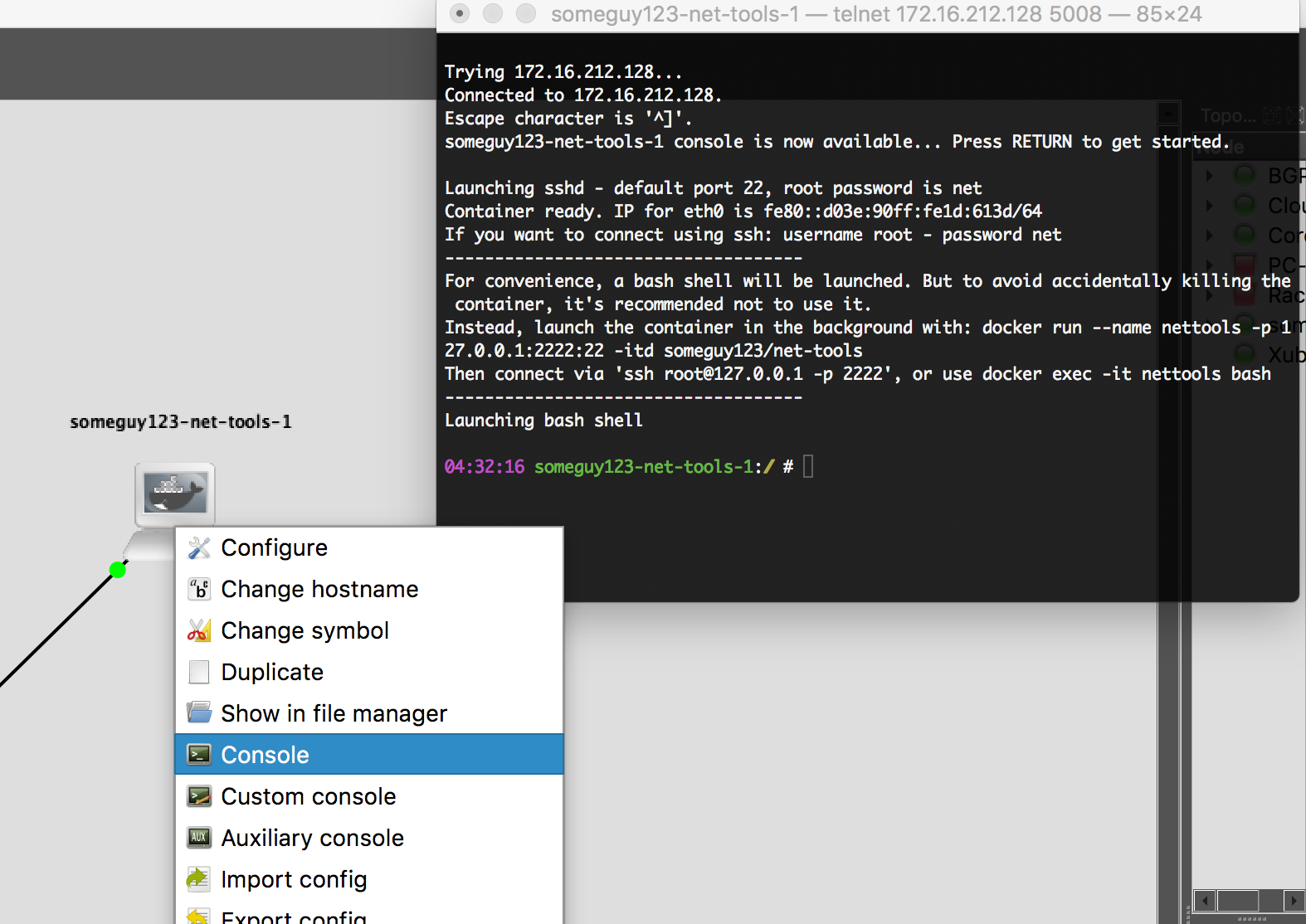The image size is (1306, 924).
Task: Click the green status light beside Cor
Action: pyautogui.click(x=1245, y=235)
